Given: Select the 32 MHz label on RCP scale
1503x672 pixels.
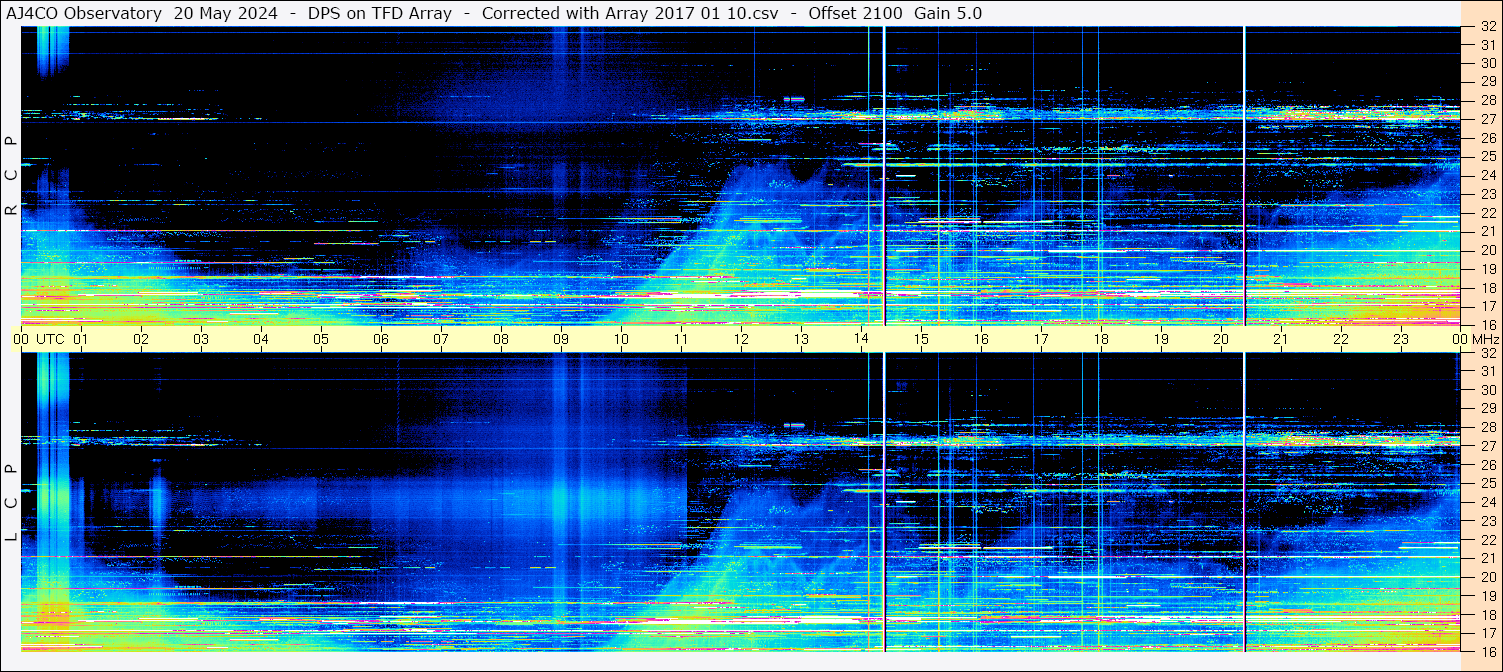Looking at the screenshot, I should point(1487,27).
